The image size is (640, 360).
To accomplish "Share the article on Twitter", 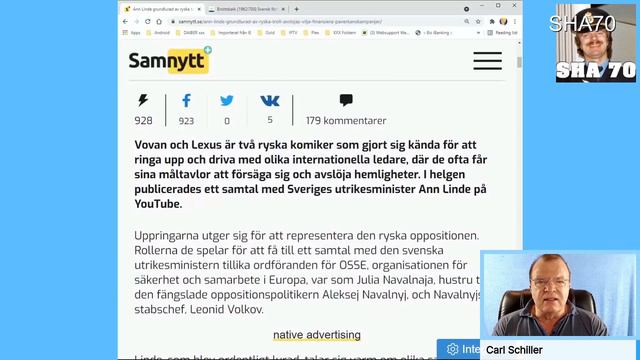I will coord(227,100).
